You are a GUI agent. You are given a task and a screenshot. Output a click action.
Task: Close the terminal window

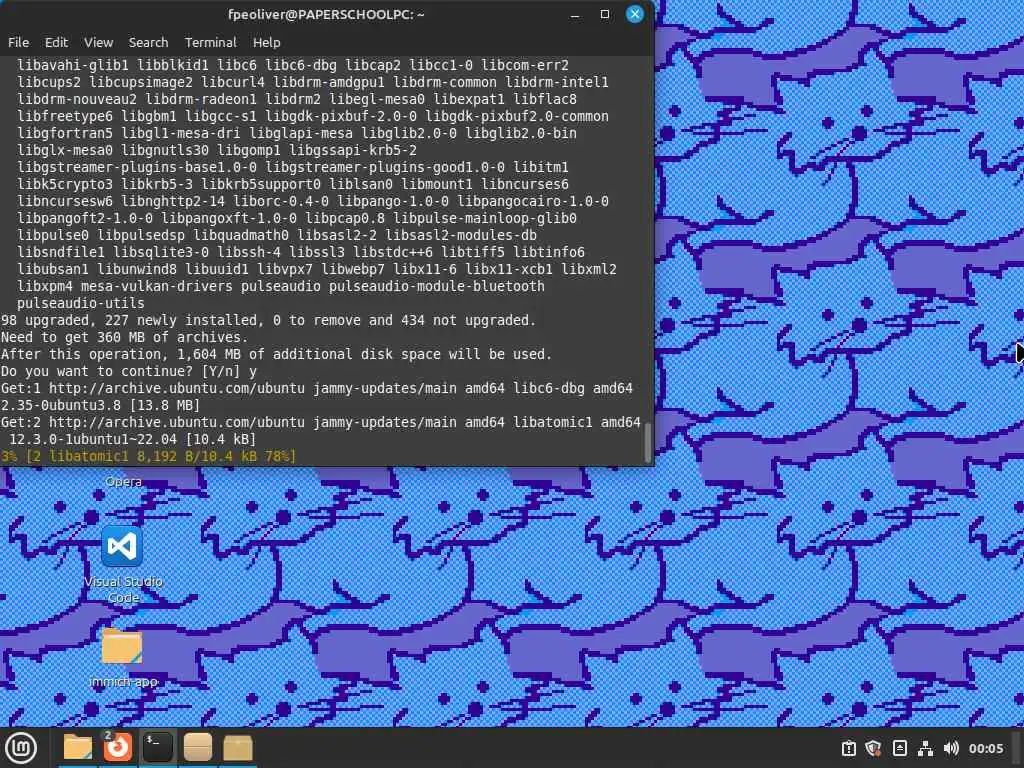point(635,14)
